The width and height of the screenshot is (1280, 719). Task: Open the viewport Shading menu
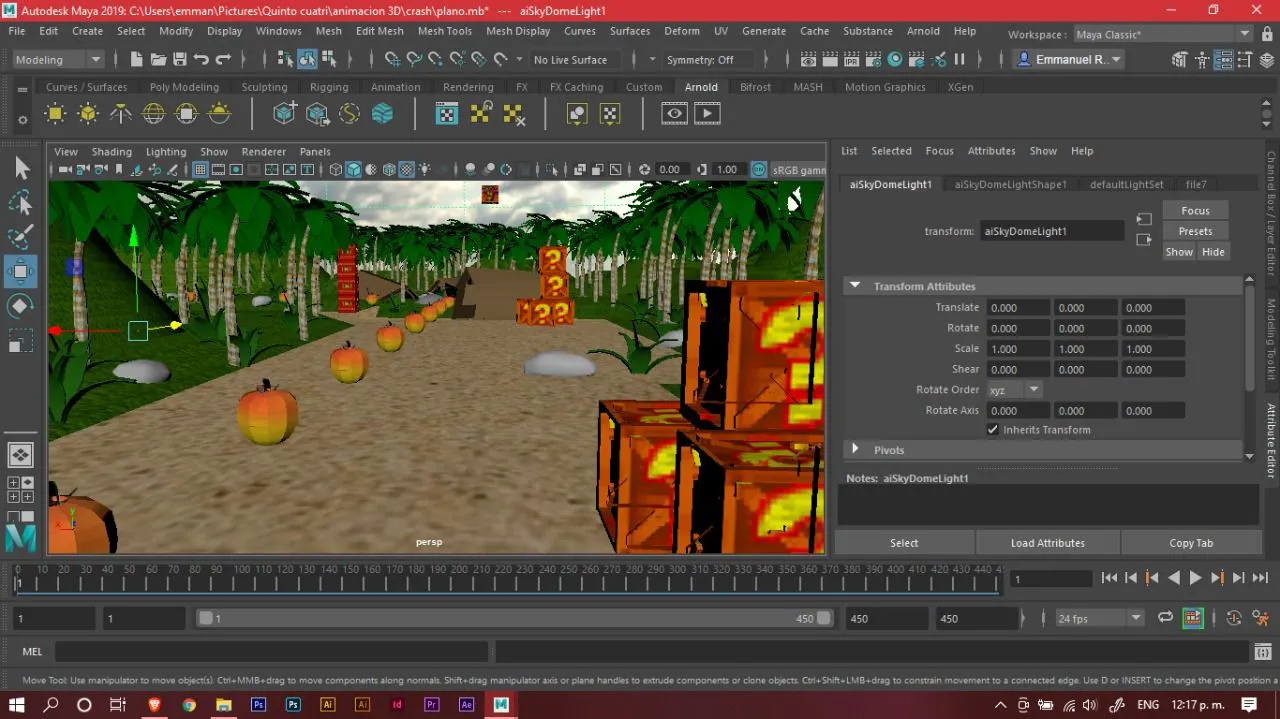pyautogui.click(x=111, y=152)
